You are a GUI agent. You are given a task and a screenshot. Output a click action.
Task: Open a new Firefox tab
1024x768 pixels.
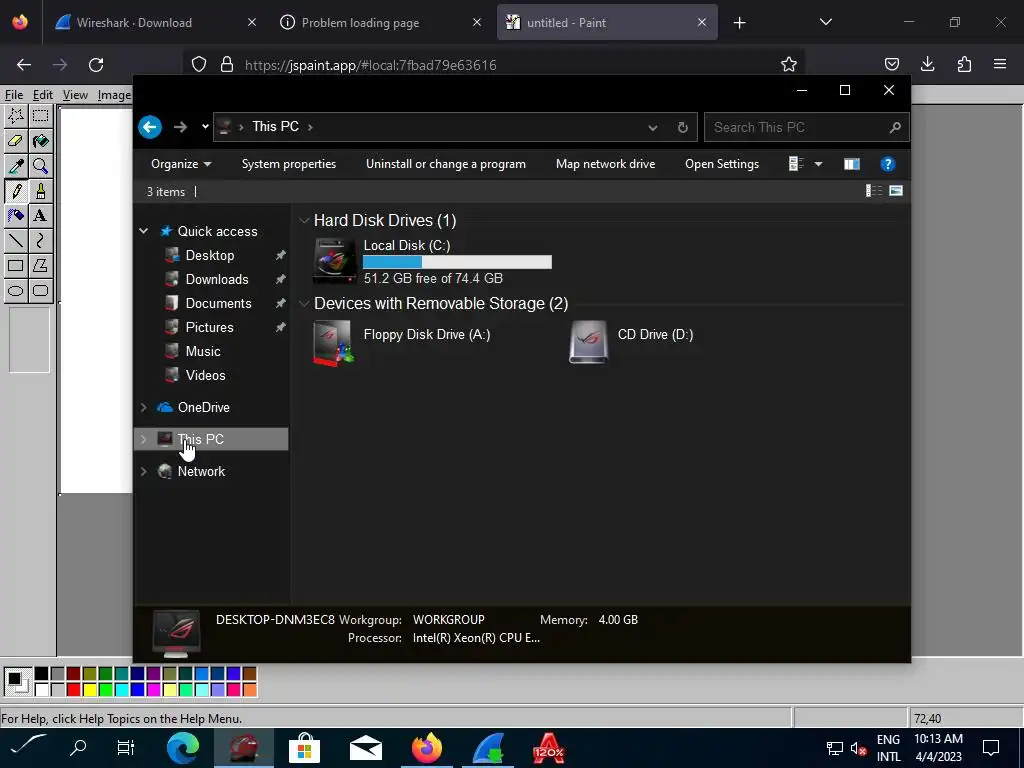pos(739,23)
